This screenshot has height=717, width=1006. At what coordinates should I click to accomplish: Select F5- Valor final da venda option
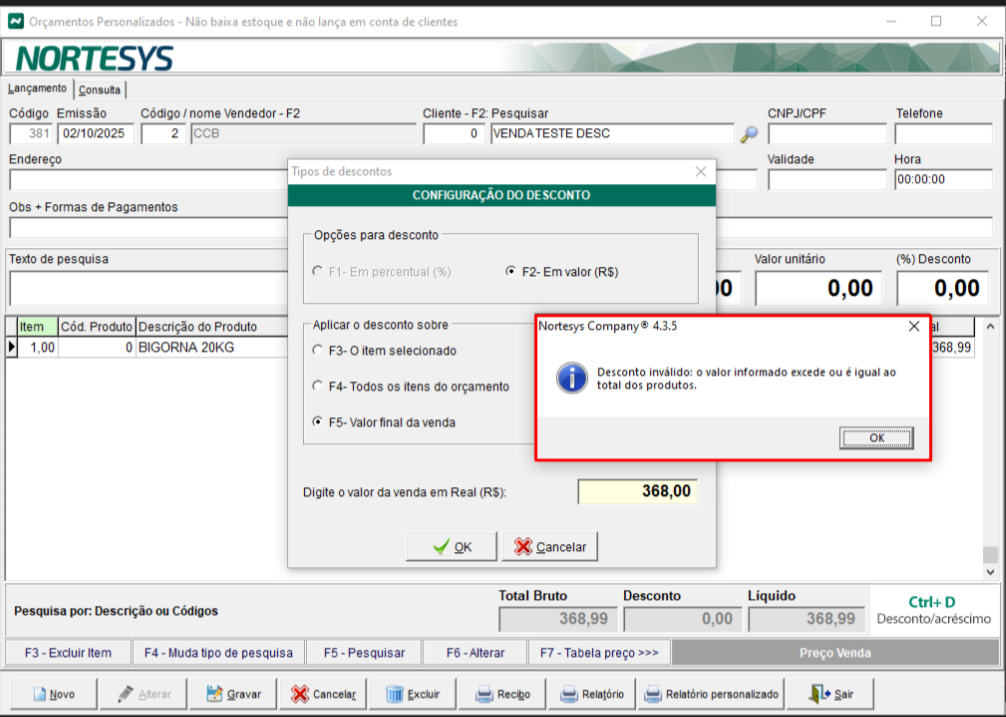(318, 422)
